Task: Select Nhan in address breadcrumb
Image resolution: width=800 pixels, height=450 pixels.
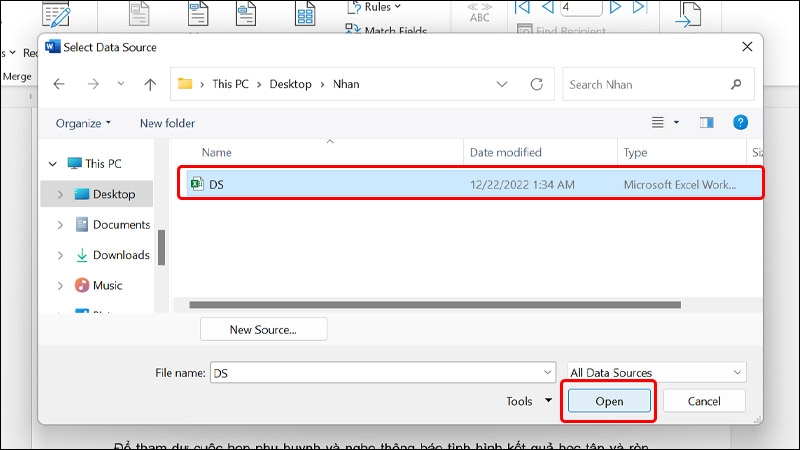Action: pos(346,84)
